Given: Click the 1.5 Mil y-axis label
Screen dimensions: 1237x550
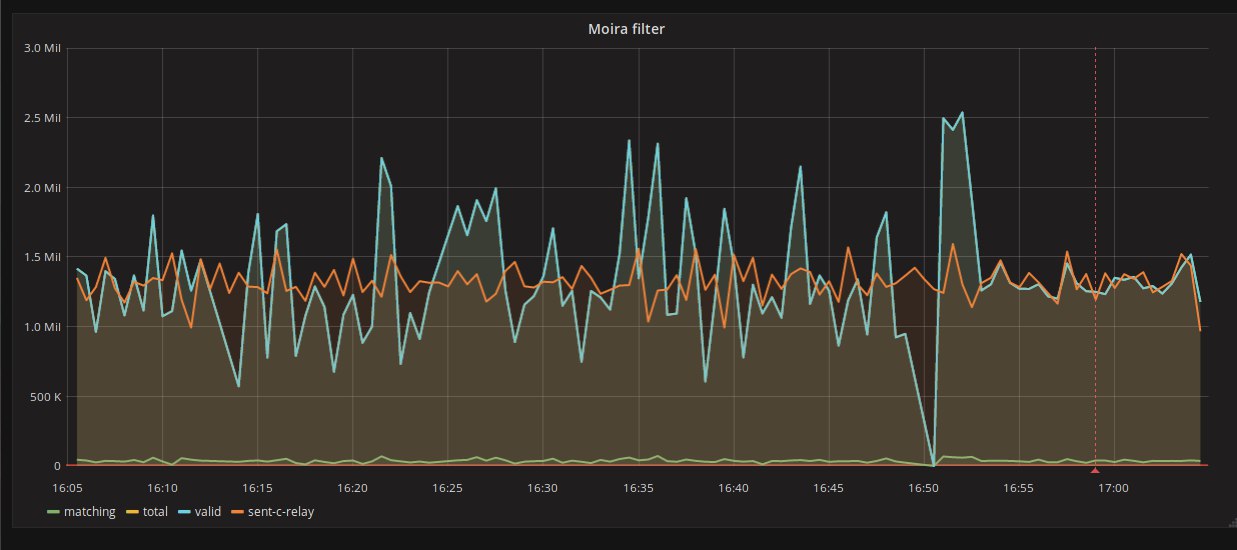Looking at the screenshot, I should point(43,257).
